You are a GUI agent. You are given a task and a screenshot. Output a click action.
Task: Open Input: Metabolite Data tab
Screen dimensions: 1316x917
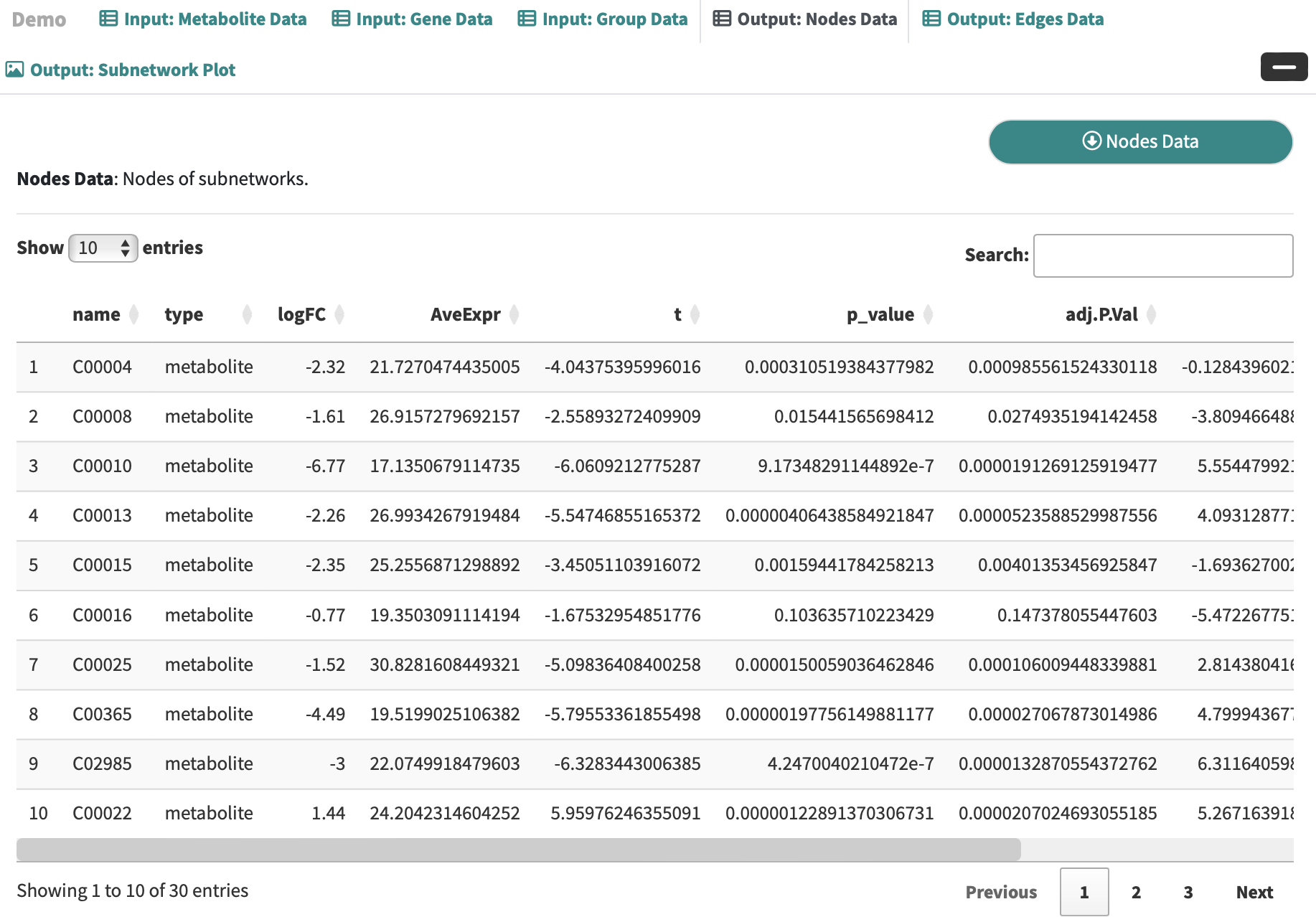coord(203,19)
